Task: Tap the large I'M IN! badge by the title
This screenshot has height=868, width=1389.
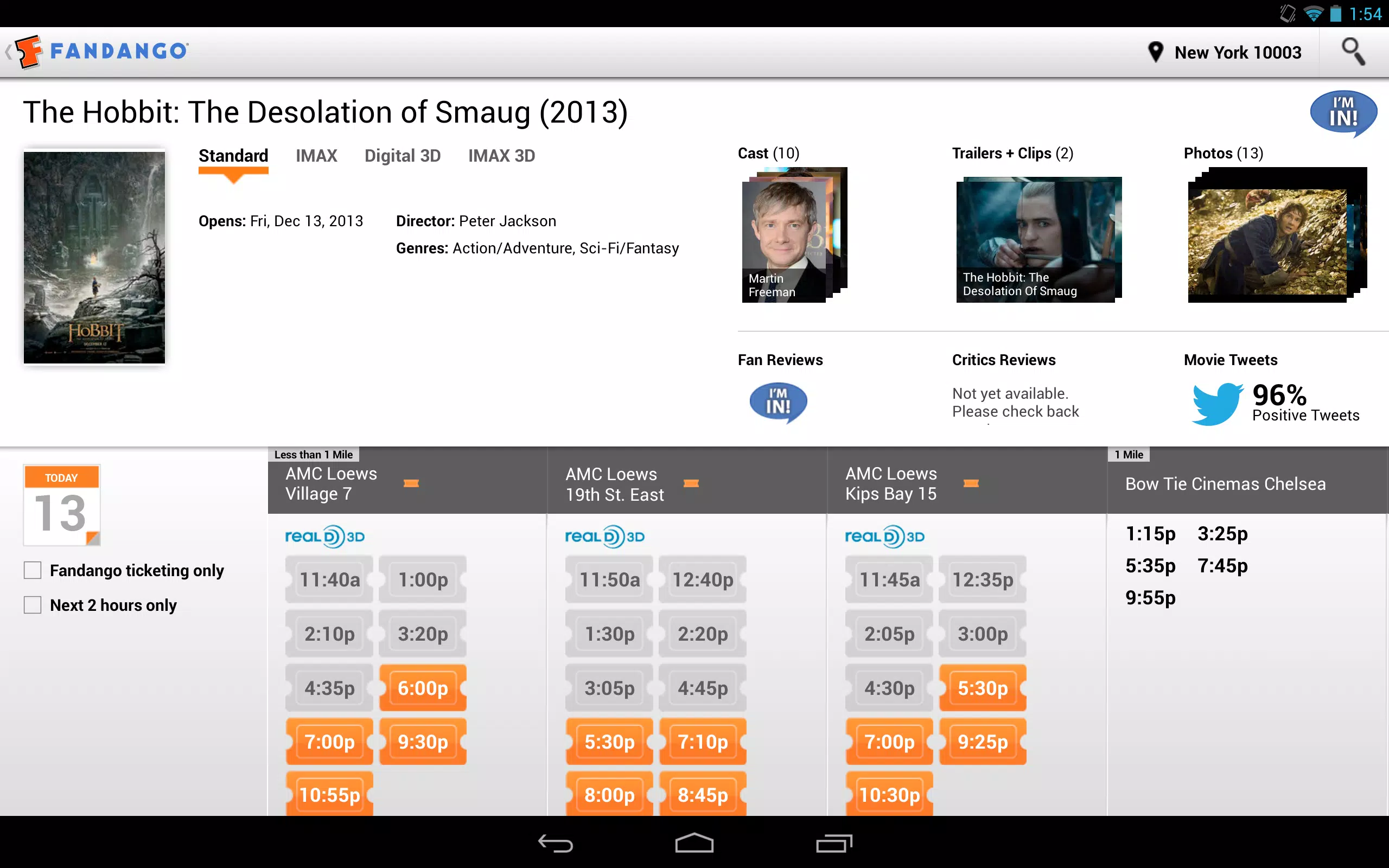Action: [1343, 114]
